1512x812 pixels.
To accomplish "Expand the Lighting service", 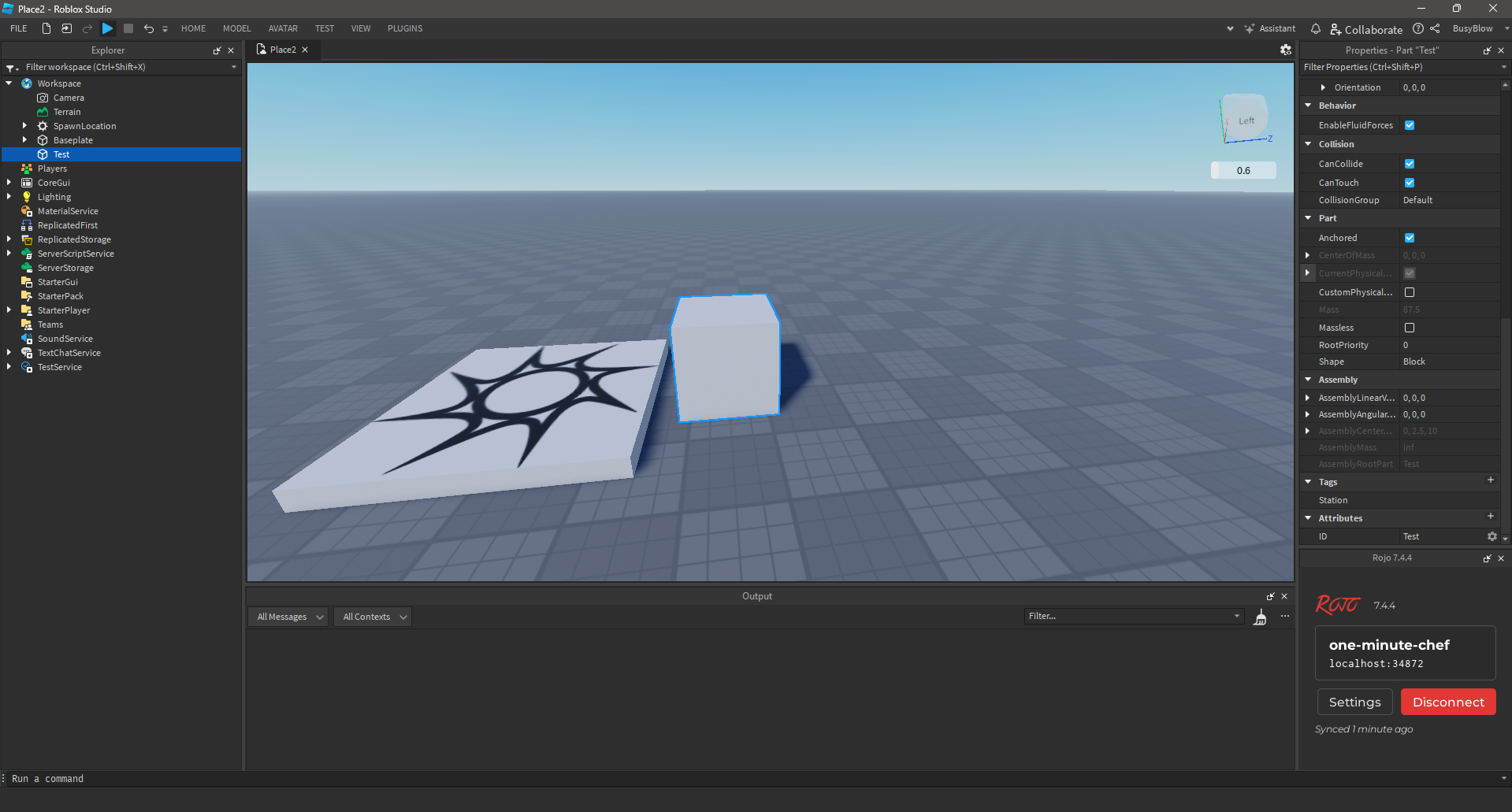I will [9, 197].
